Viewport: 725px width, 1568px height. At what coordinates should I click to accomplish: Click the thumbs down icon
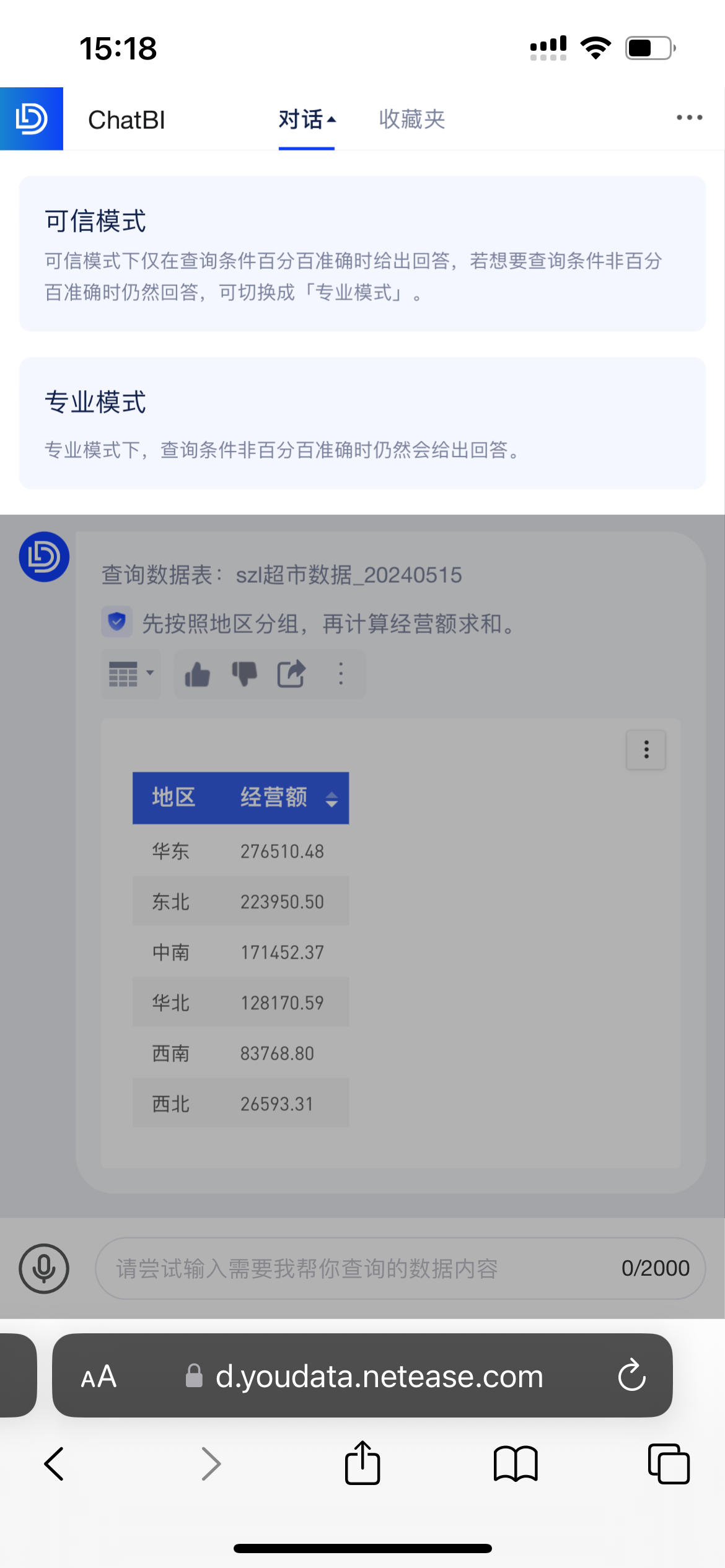point(244,674)
